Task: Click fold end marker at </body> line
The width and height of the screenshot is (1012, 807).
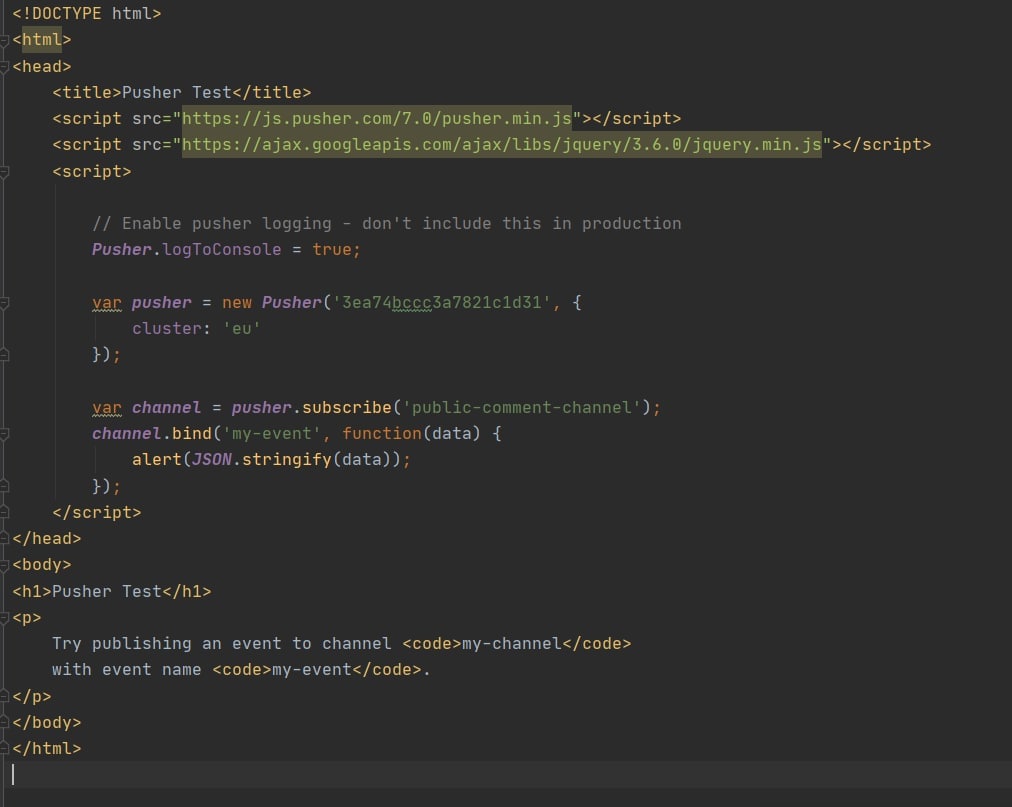Action: click(4, 722)
